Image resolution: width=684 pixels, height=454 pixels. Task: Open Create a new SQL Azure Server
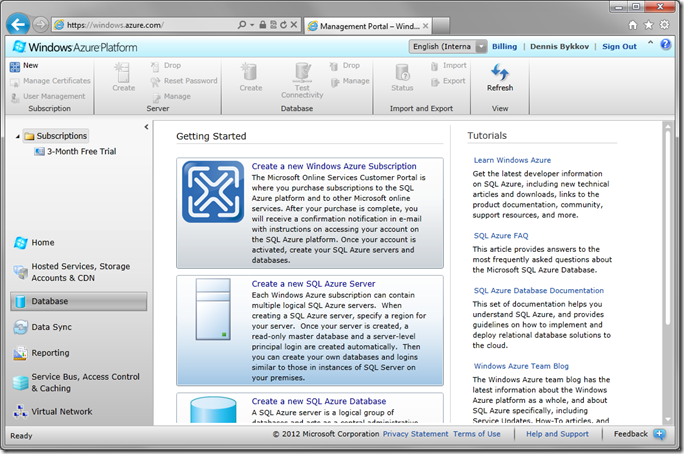(313, 284)
